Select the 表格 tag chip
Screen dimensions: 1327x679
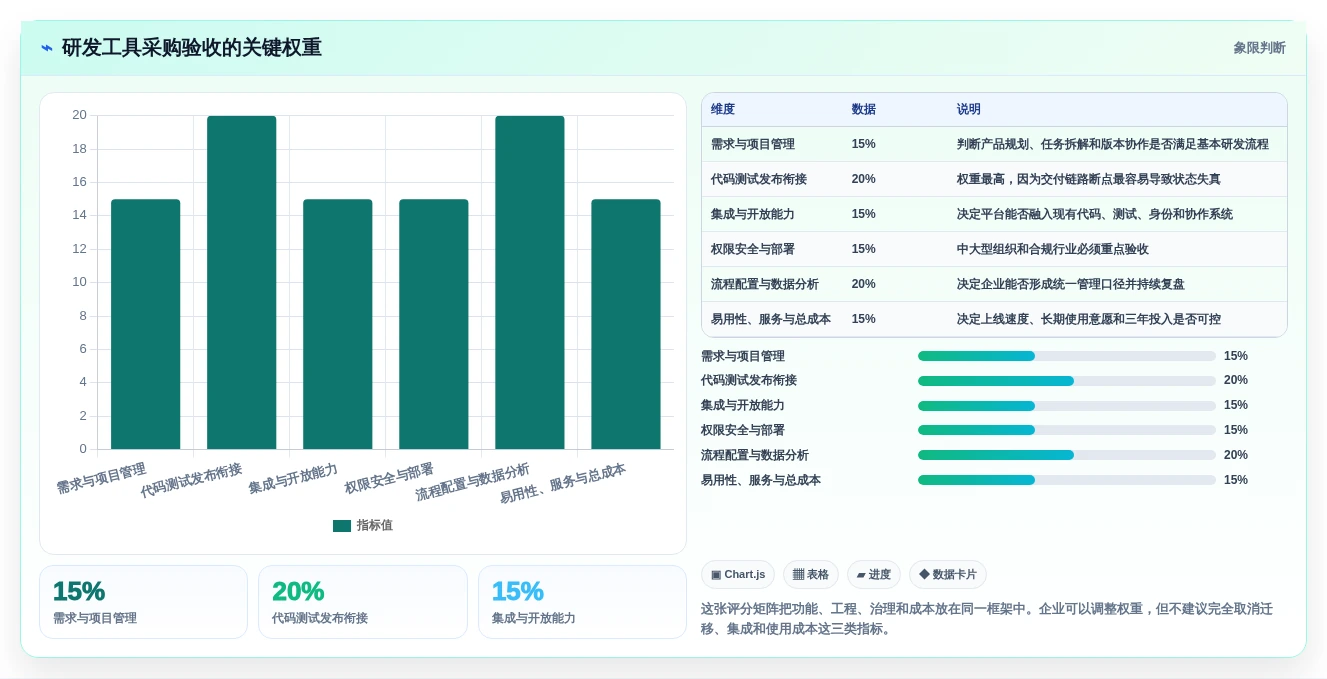[810, 574]
